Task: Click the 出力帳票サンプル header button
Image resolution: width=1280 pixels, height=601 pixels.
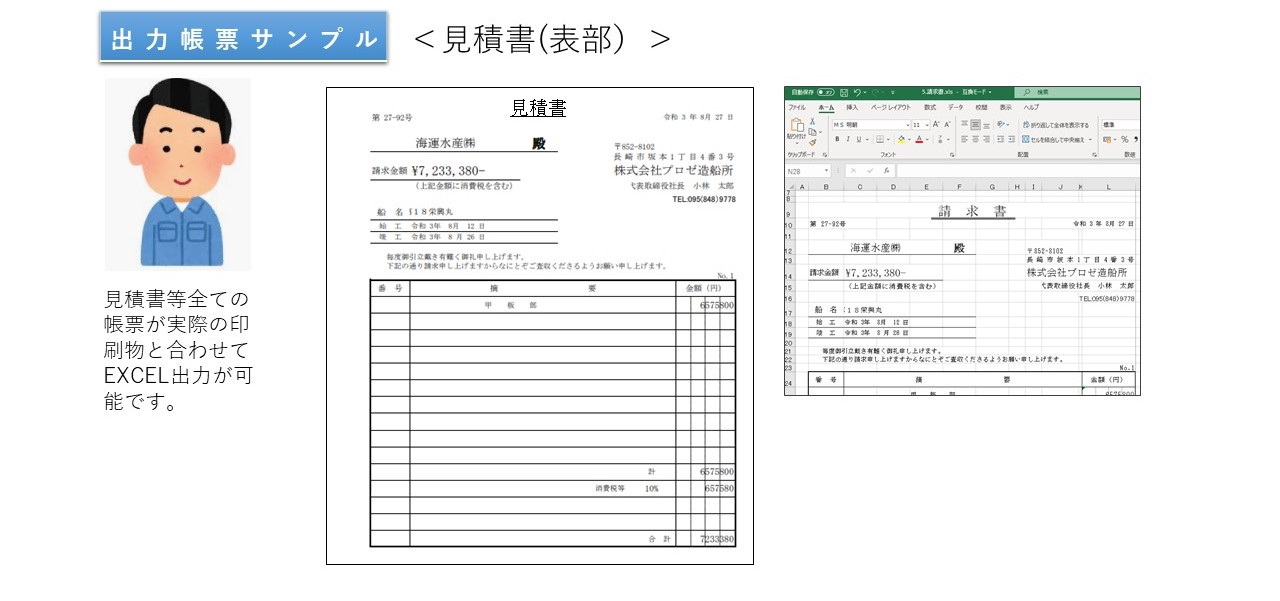Action: coord(244,39)
